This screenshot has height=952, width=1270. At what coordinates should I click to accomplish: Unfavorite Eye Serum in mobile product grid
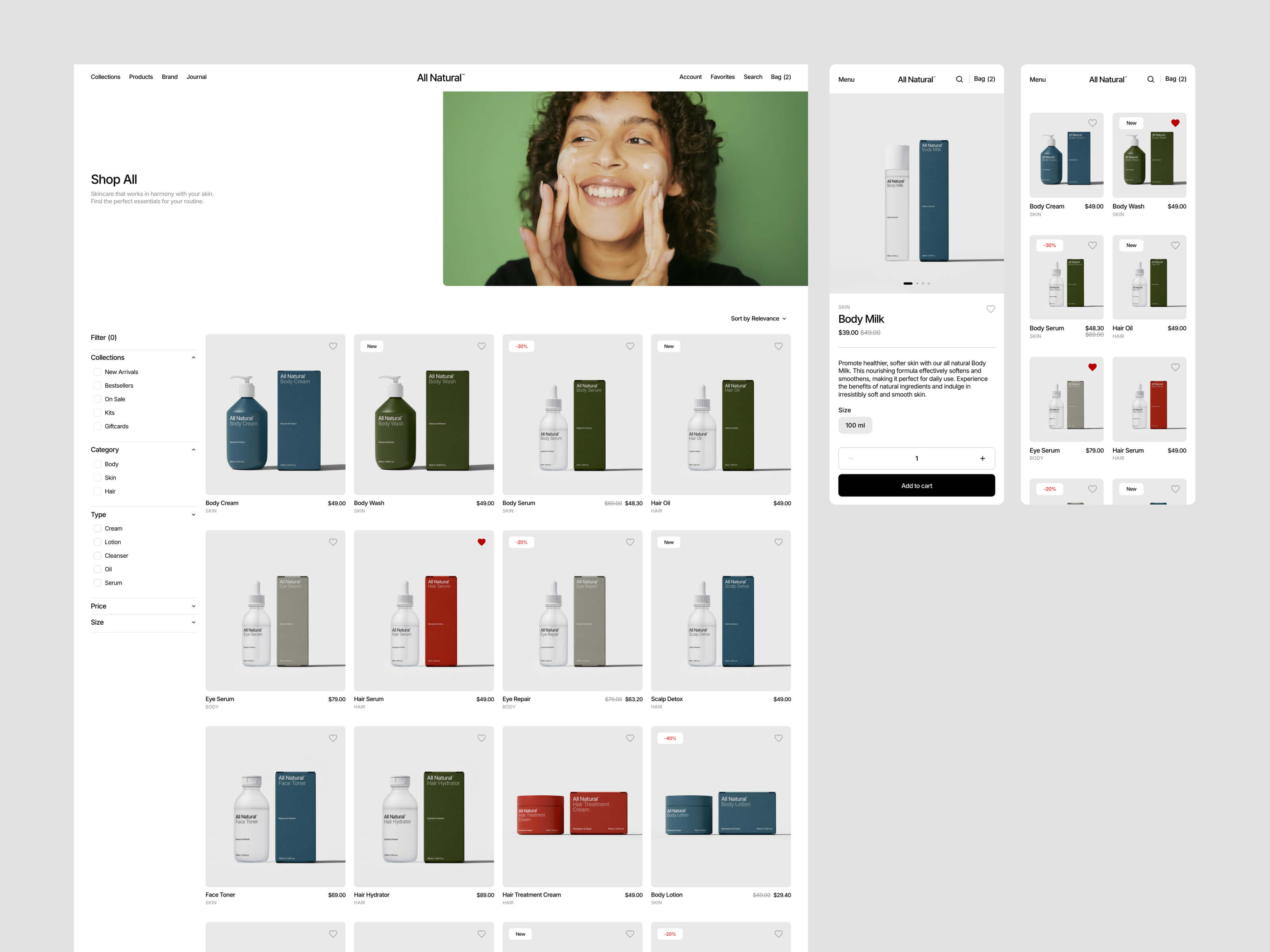pos(1092,367)
